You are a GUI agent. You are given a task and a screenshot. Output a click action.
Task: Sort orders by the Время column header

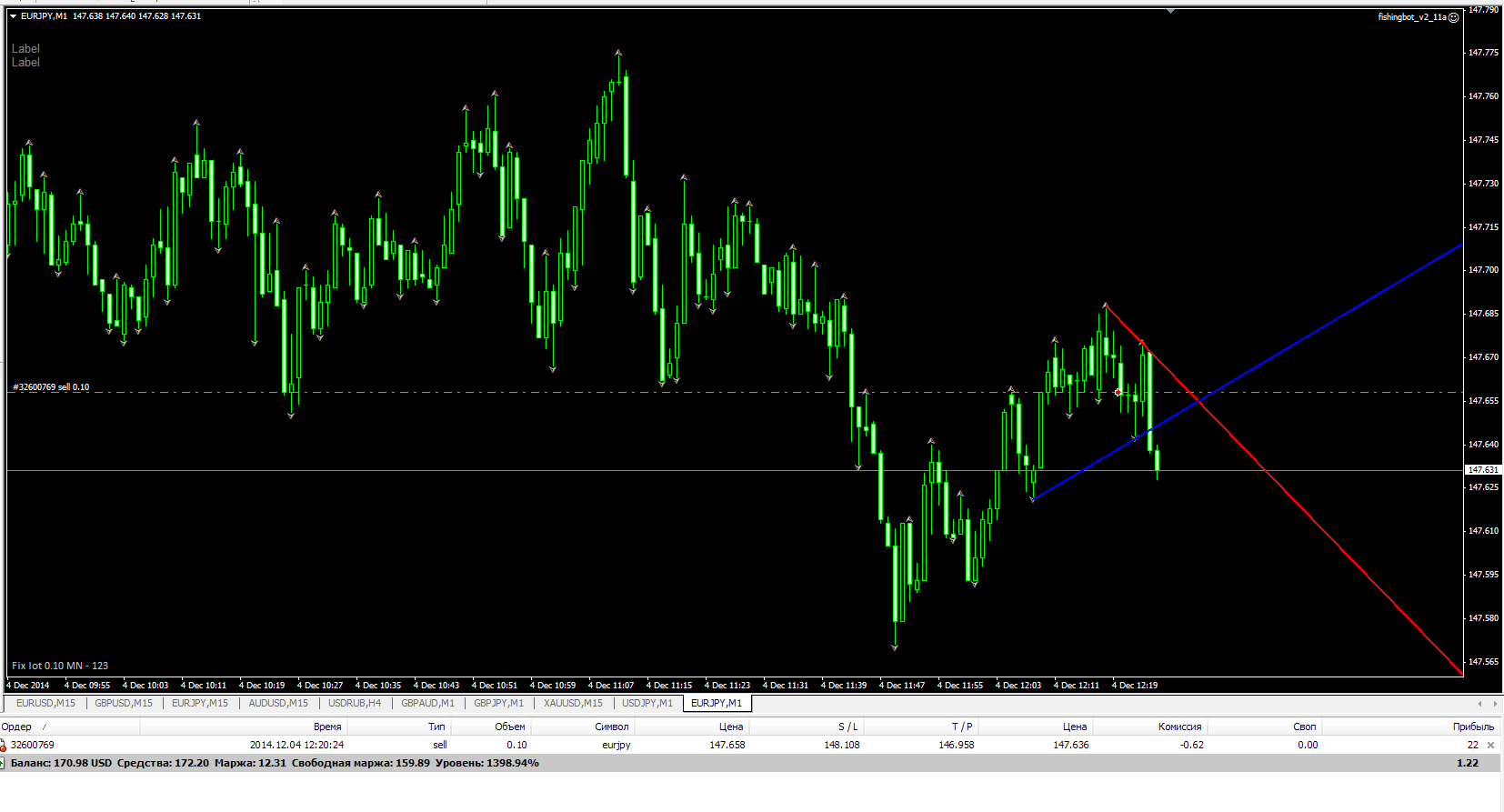pos(243,727)
